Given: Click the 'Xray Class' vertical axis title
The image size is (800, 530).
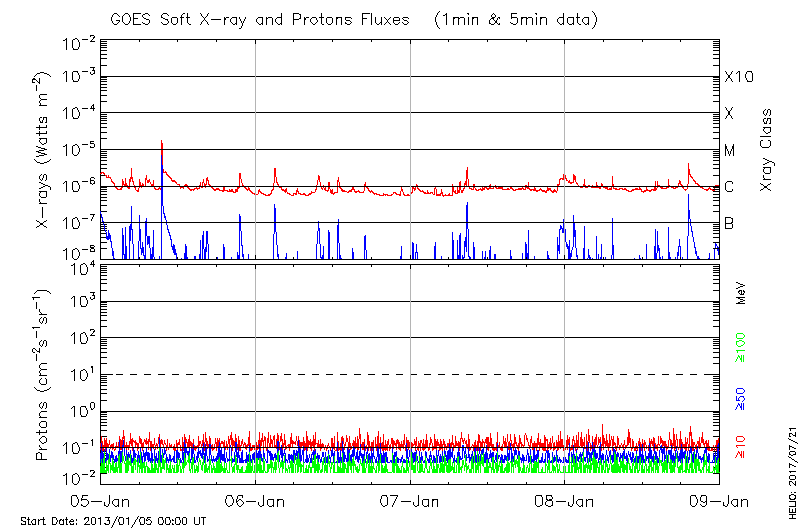Looking at the screenshot, I should [767, 150].
